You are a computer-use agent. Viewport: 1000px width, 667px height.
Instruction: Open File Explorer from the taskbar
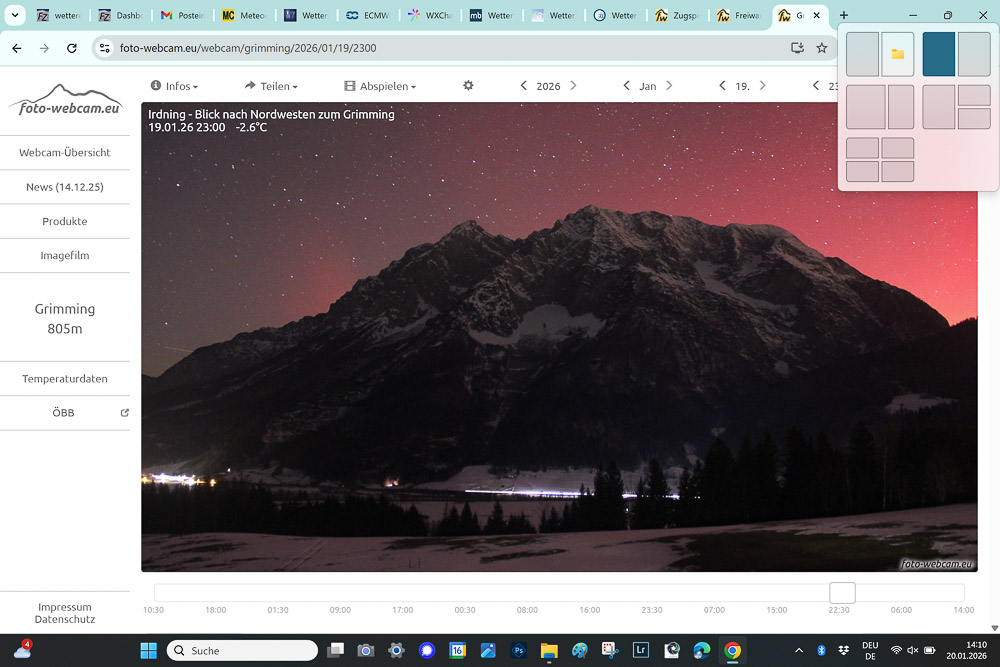click(549, 650)
